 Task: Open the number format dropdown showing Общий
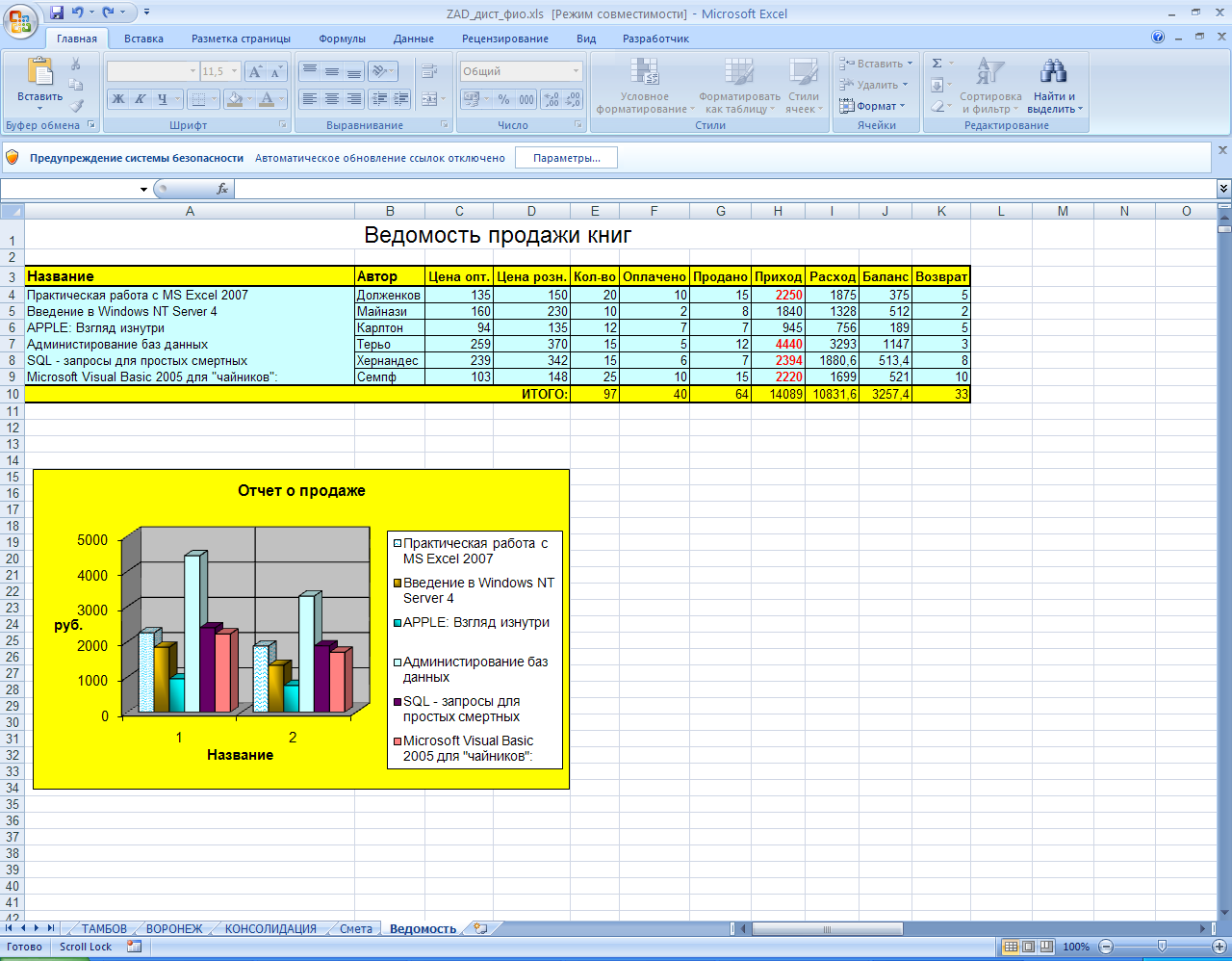577,71
